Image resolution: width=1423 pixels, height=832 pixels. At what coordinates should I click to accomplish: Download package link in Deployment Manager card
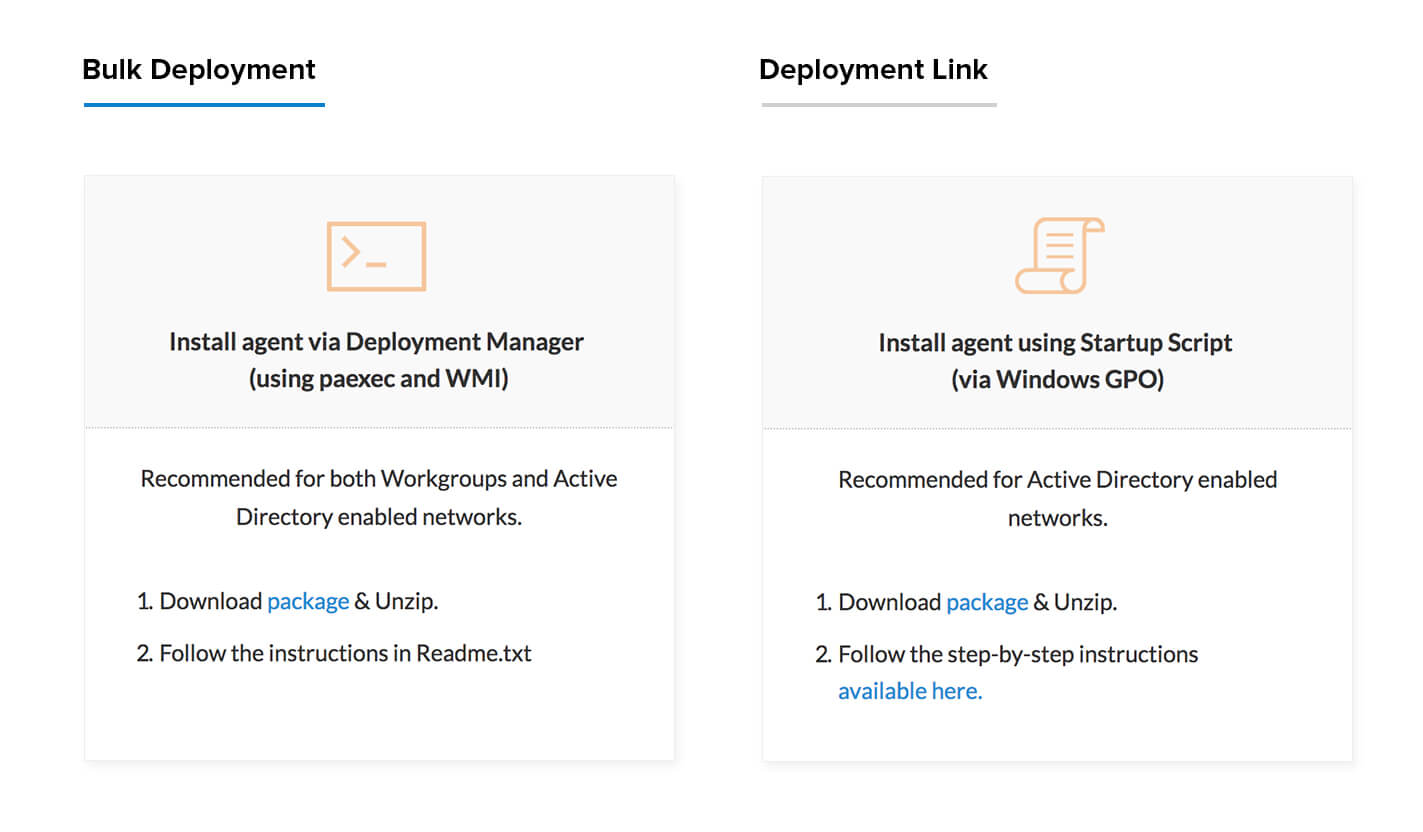pyautogui.click(x=308, y=602)
